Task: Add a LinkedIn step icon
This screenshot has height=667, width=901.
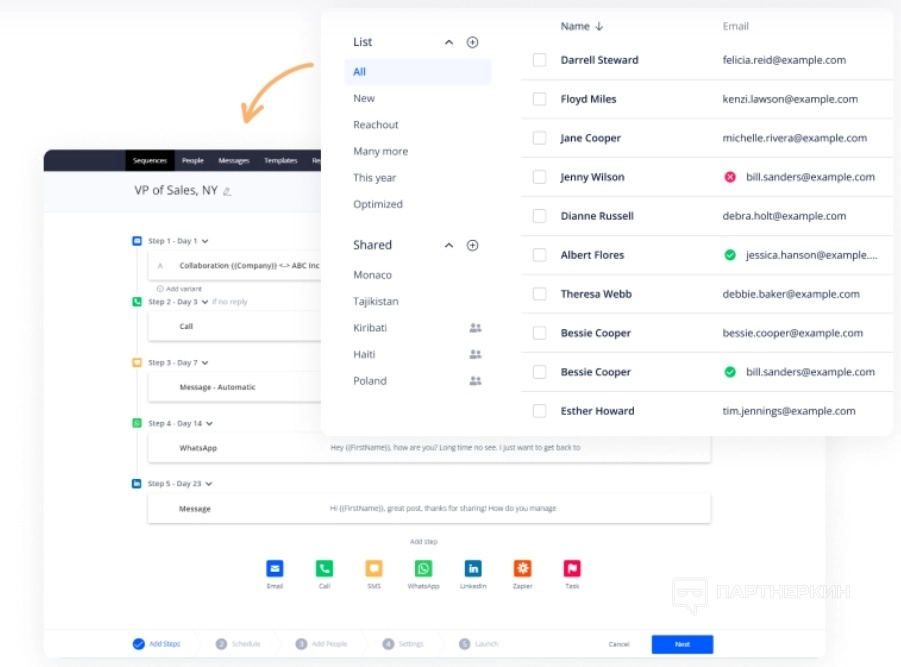Action: pyautogui.click(x=473, y=568)
